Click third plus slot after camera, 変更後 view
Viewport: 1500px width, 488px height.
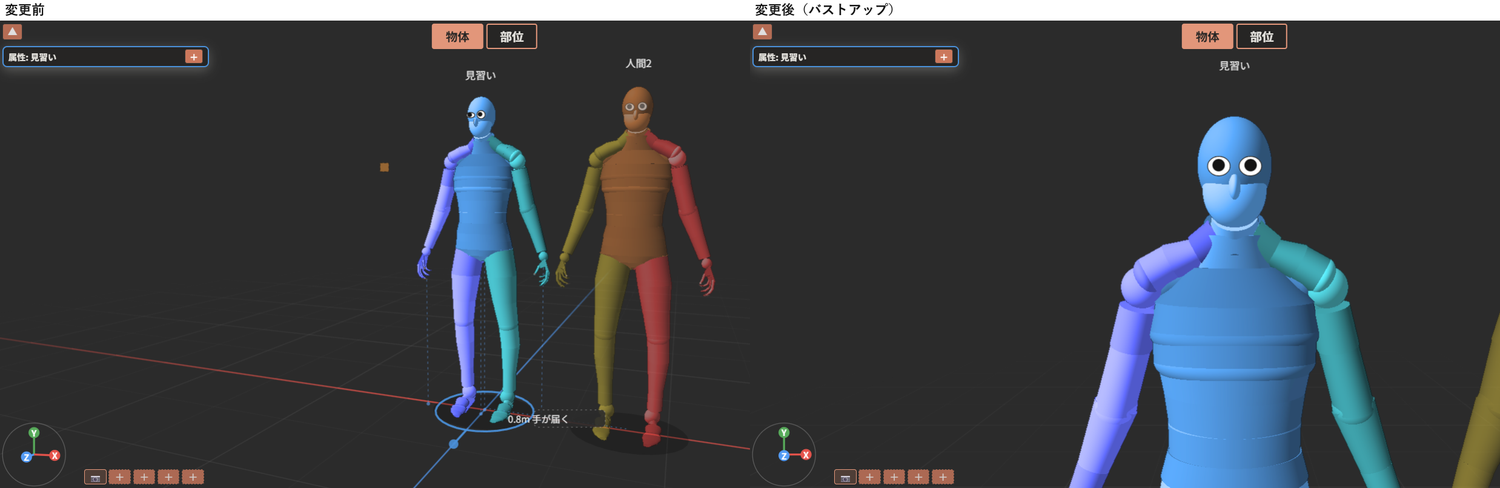[x=919, y=477]
